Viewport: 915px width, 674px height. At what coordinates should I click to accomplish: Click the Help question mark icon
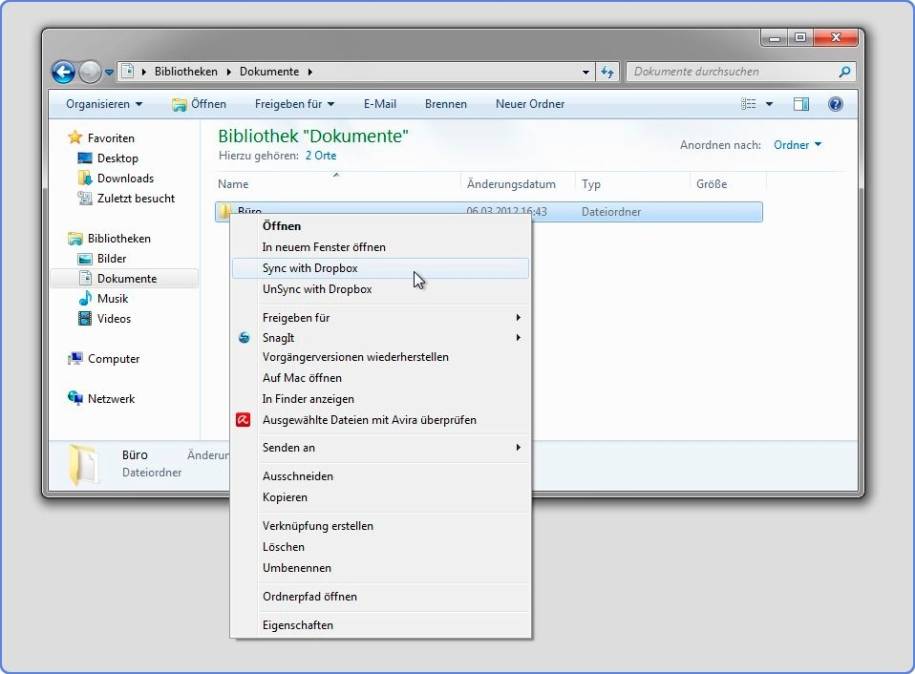point(835,104)
